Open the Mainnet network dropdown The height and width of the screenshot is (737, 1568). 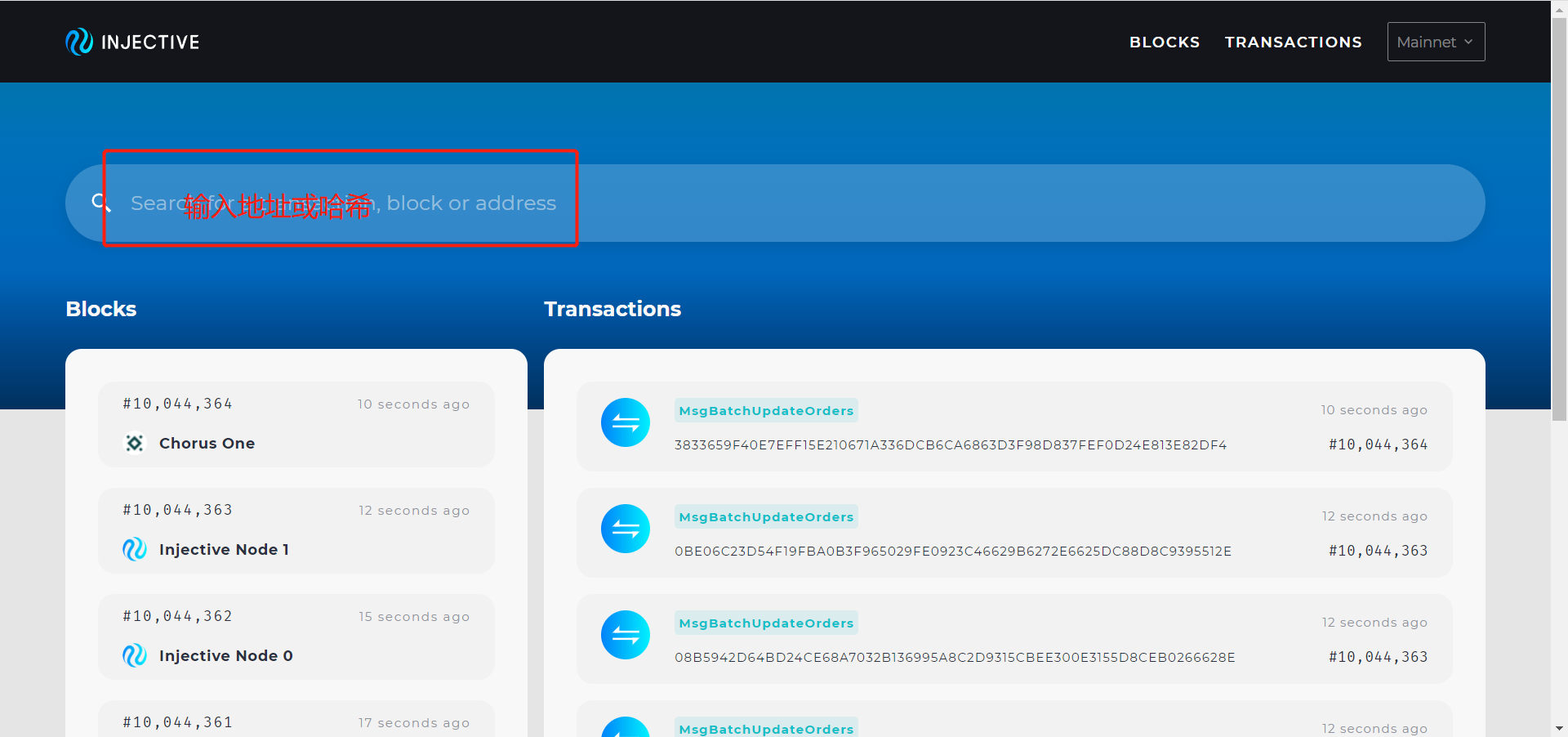click(1436, 42)
